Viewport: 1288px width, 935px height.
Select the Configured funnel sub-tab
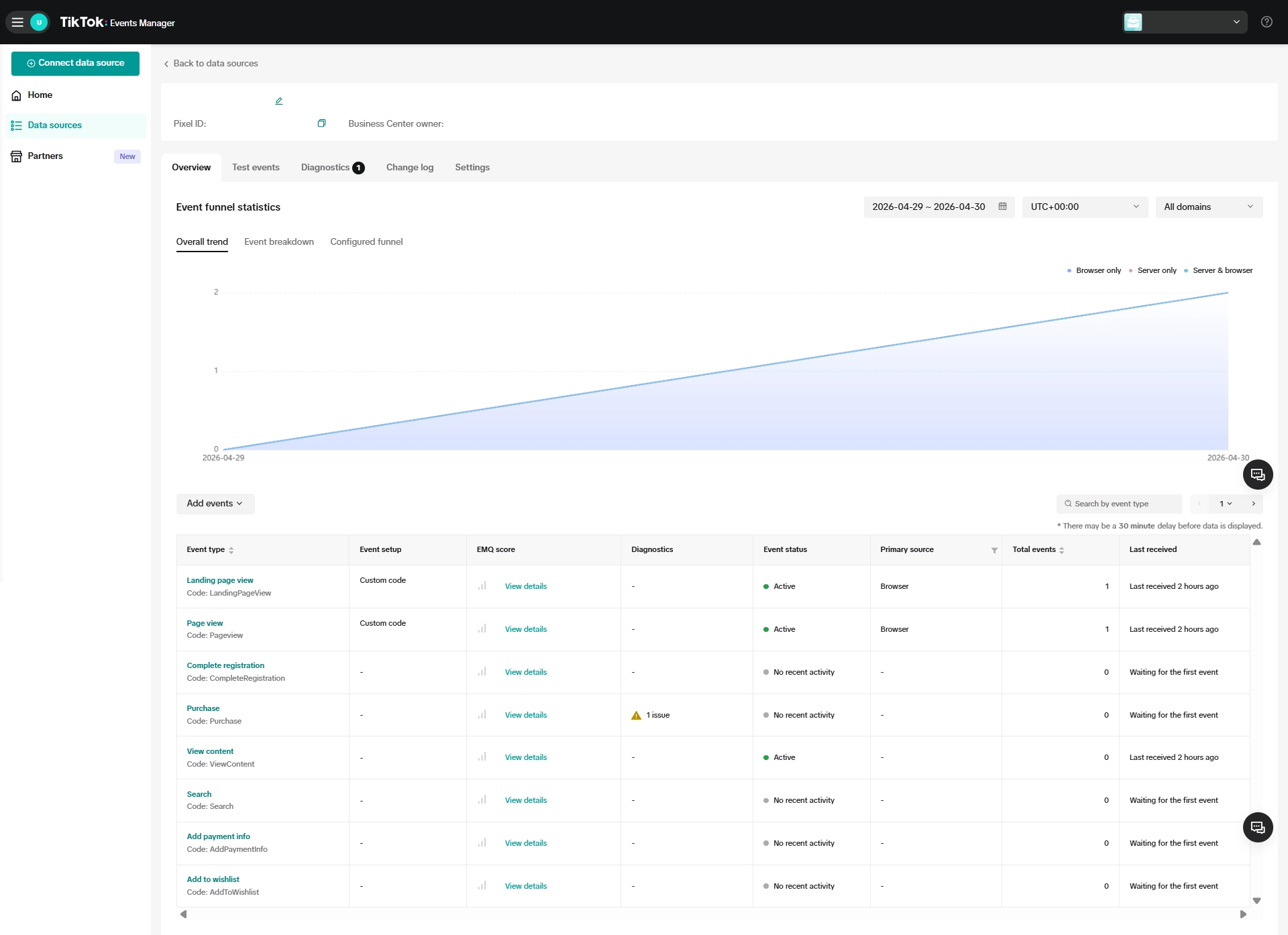(366, 242)
